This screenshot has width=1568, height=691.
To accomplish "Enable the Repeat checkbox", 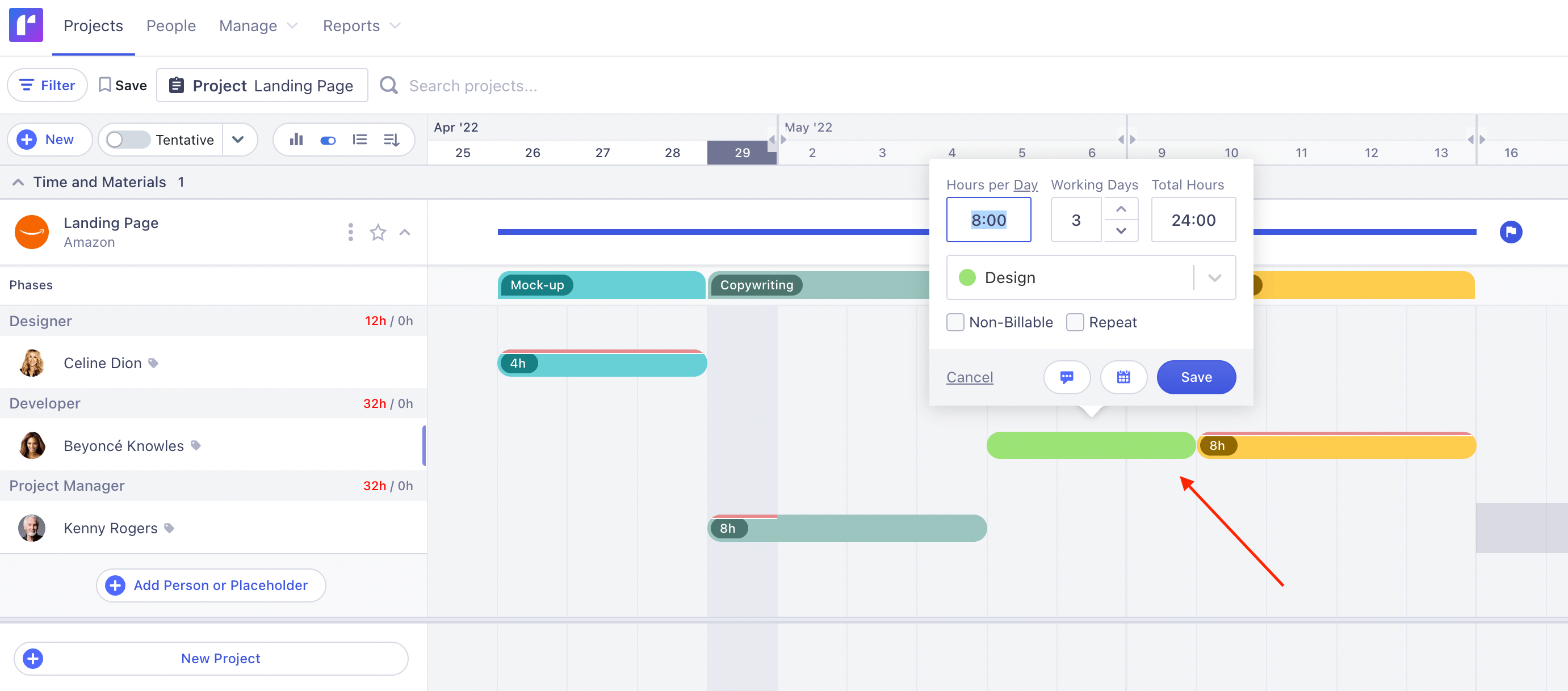I will pyautogui.click(x=1075, y=322).
